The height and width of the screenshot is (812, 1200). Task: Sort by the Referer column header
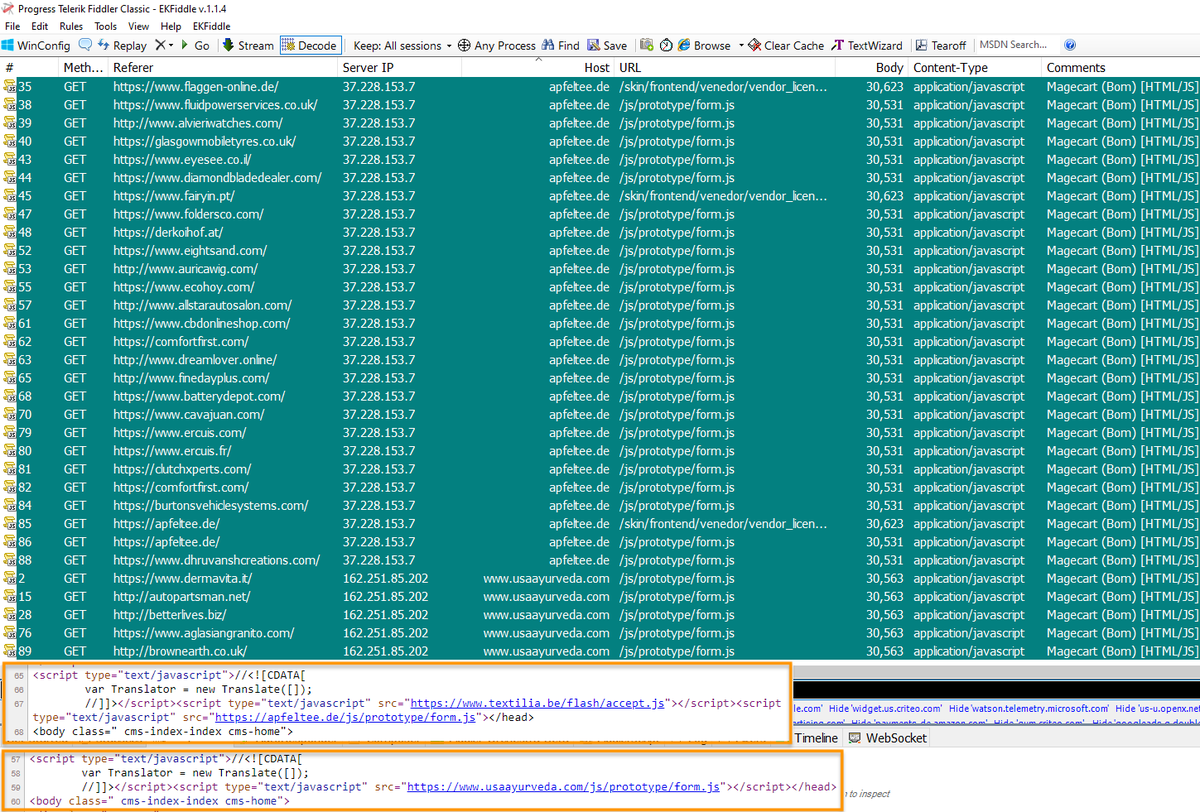pyautogui.click(x=223, y=68)
